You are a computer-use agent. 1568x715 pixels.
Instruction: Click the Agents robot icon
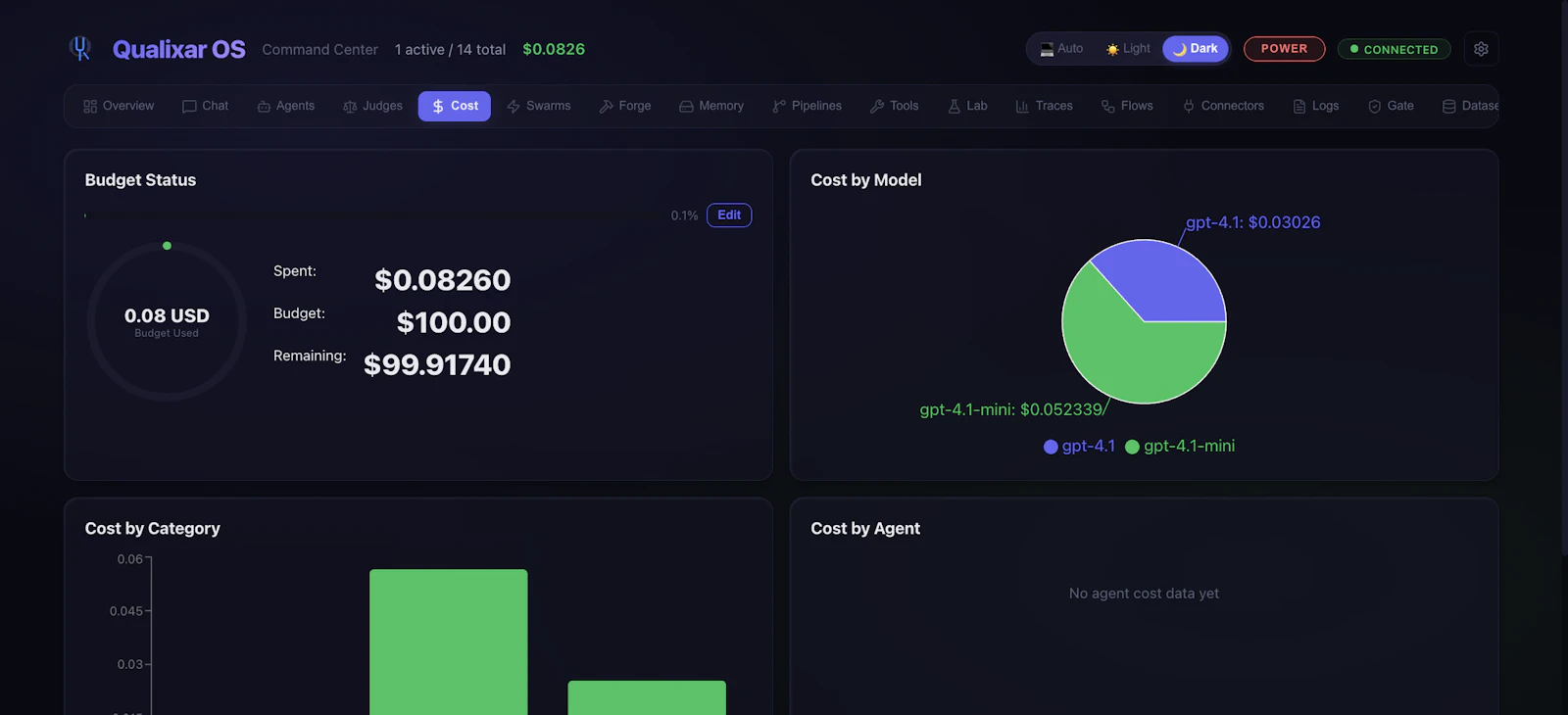(264, 107)
